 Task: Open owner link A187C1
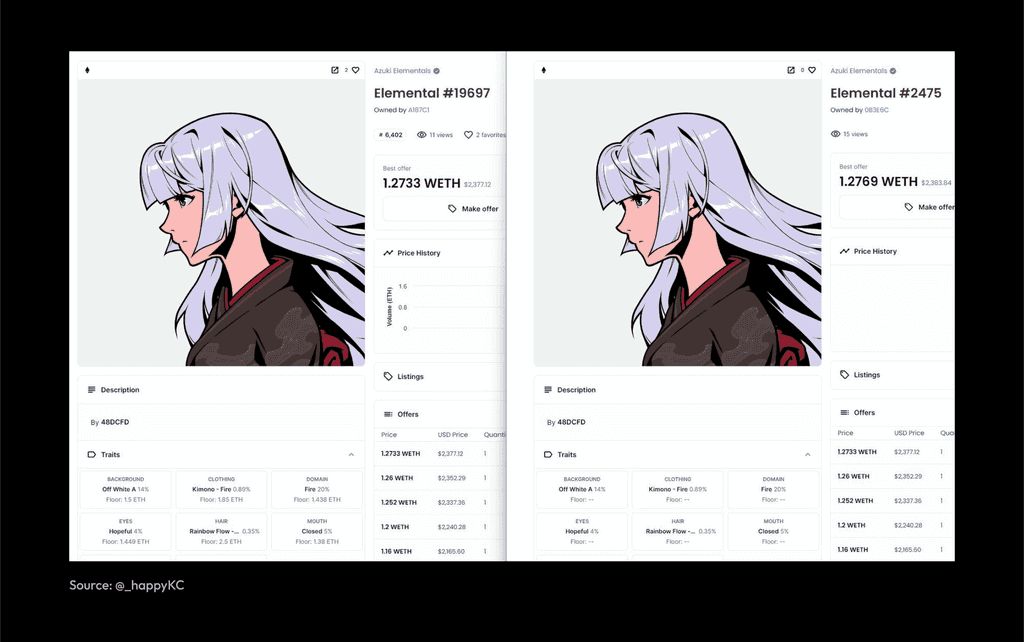419,110
